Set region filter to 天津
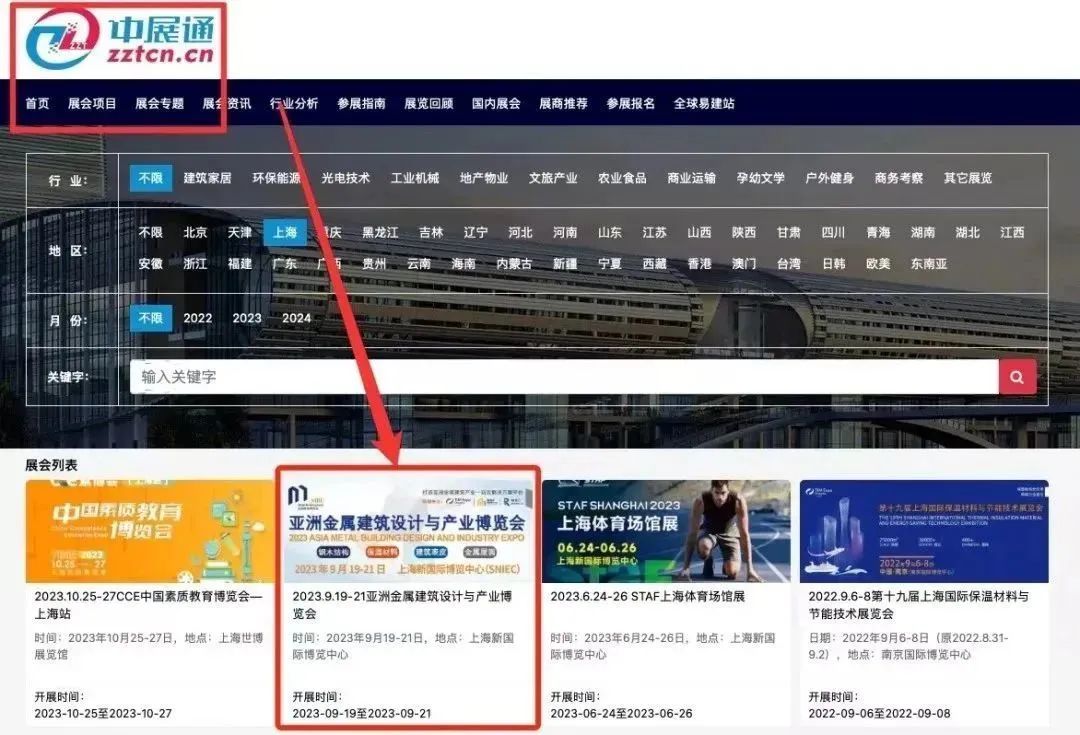The height and width of the screenshot is (735, 1080). tap(240, 232)
